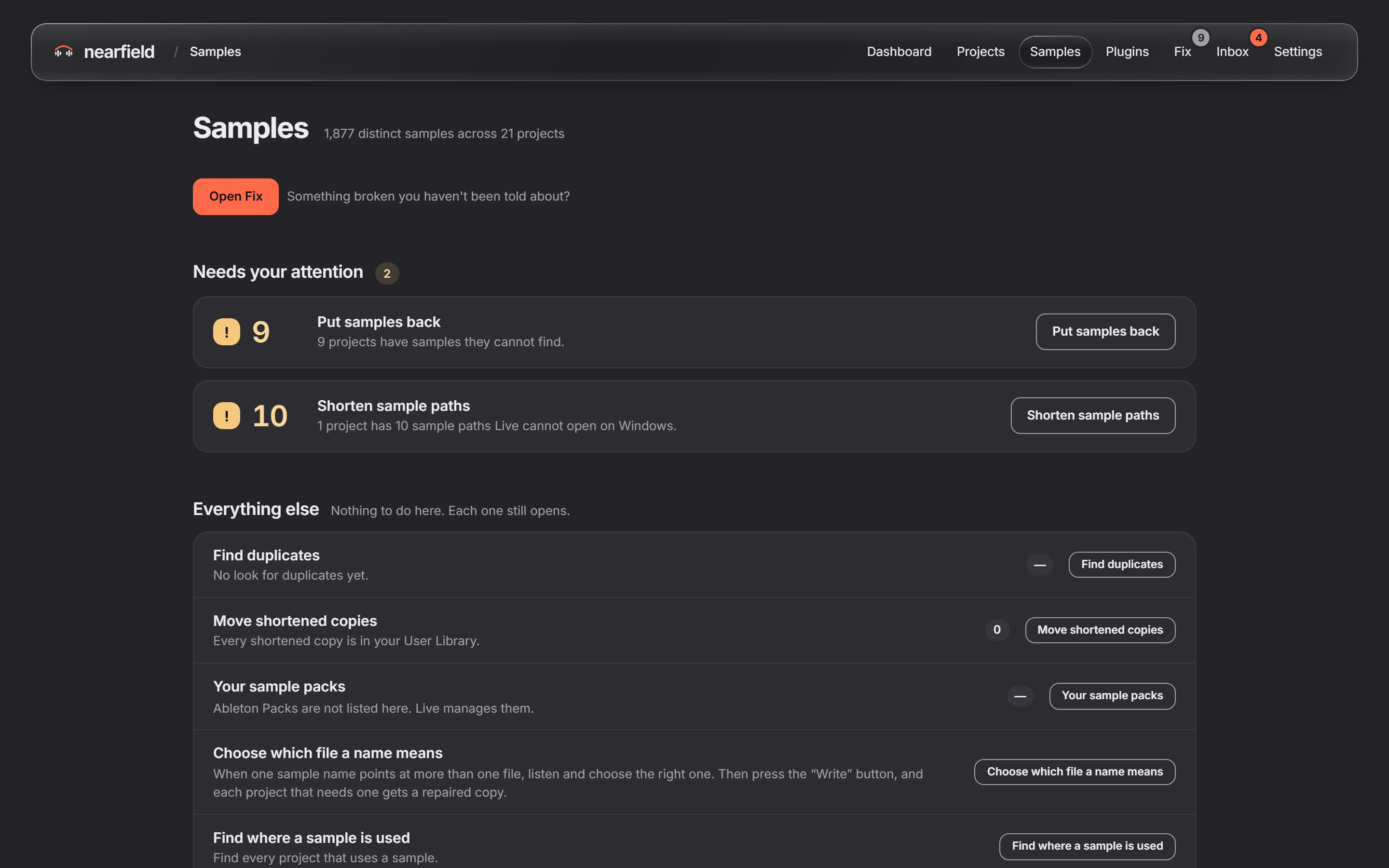Click the nearfield brand name

[120, 52]
